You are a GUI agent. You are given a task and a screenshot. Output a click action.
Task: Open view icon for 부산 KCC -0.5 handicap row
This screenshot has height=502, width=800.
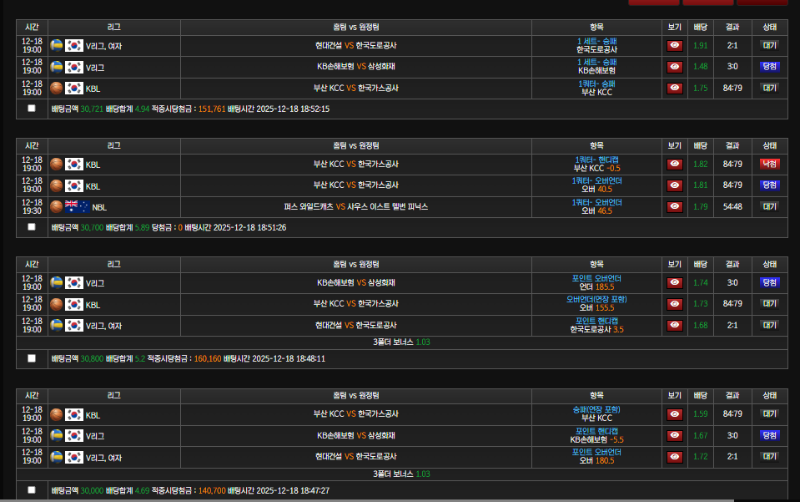tap(674, 164)
